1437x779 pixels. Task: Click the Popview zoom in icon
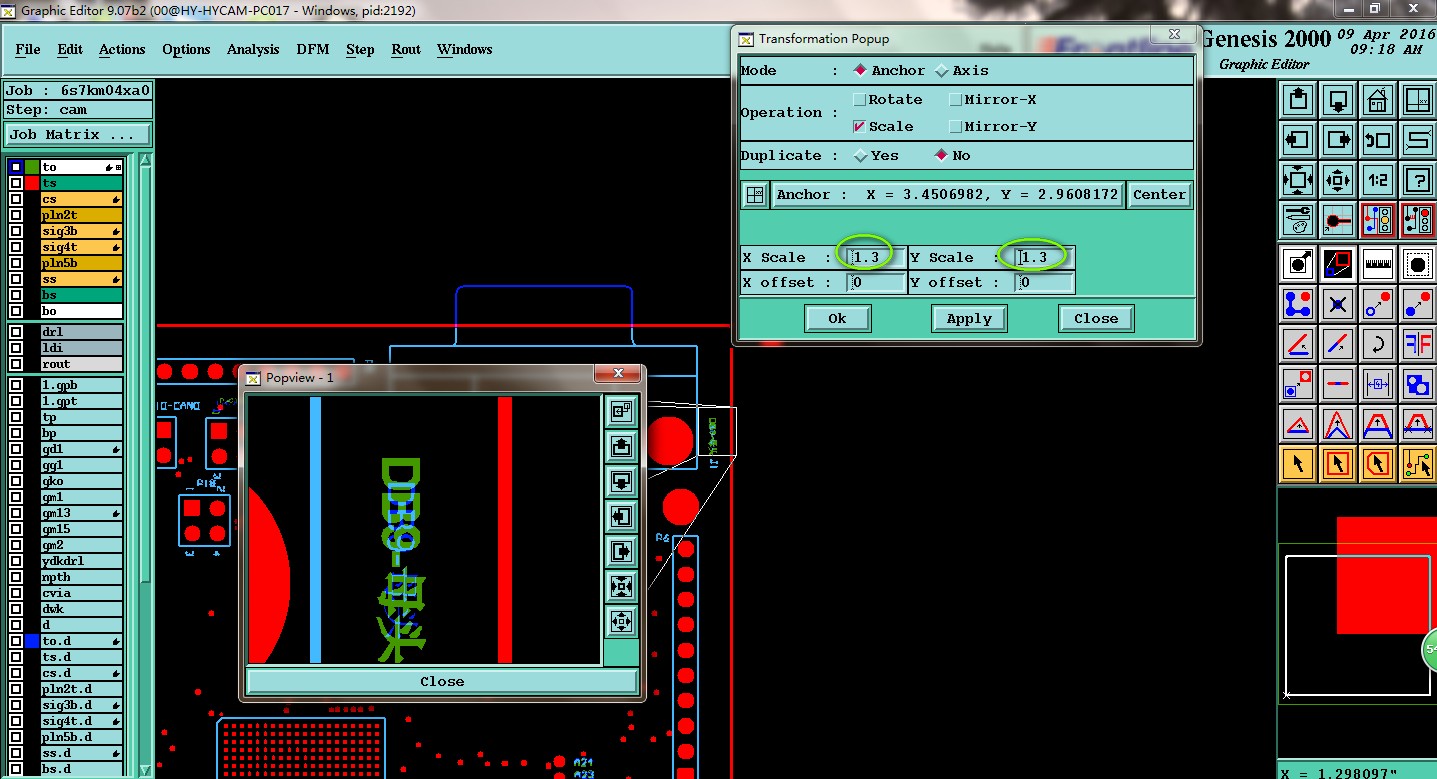pyautogui.click(x=621, y=587)
